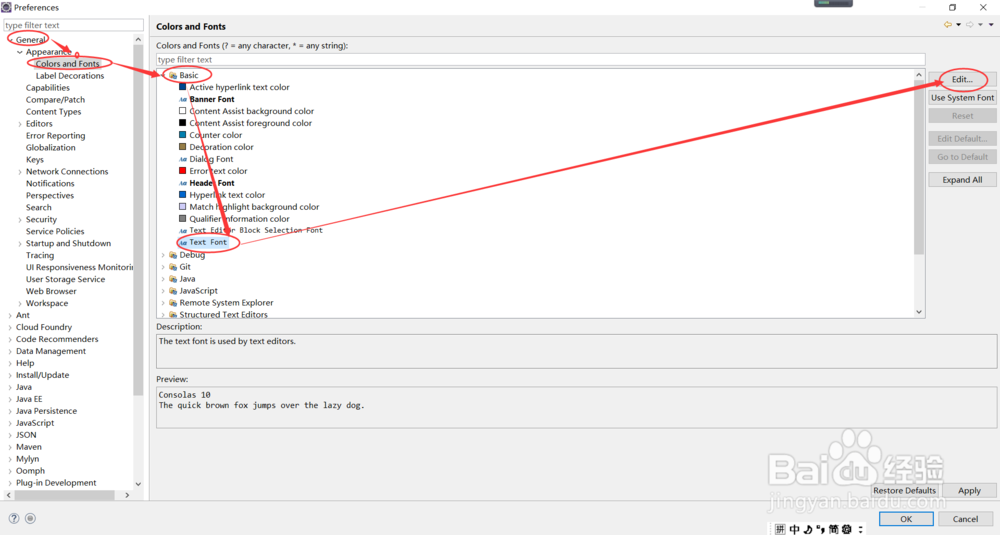Expand the Debug category
Viewport: 1000px width, 535px height.
point(163,255)
